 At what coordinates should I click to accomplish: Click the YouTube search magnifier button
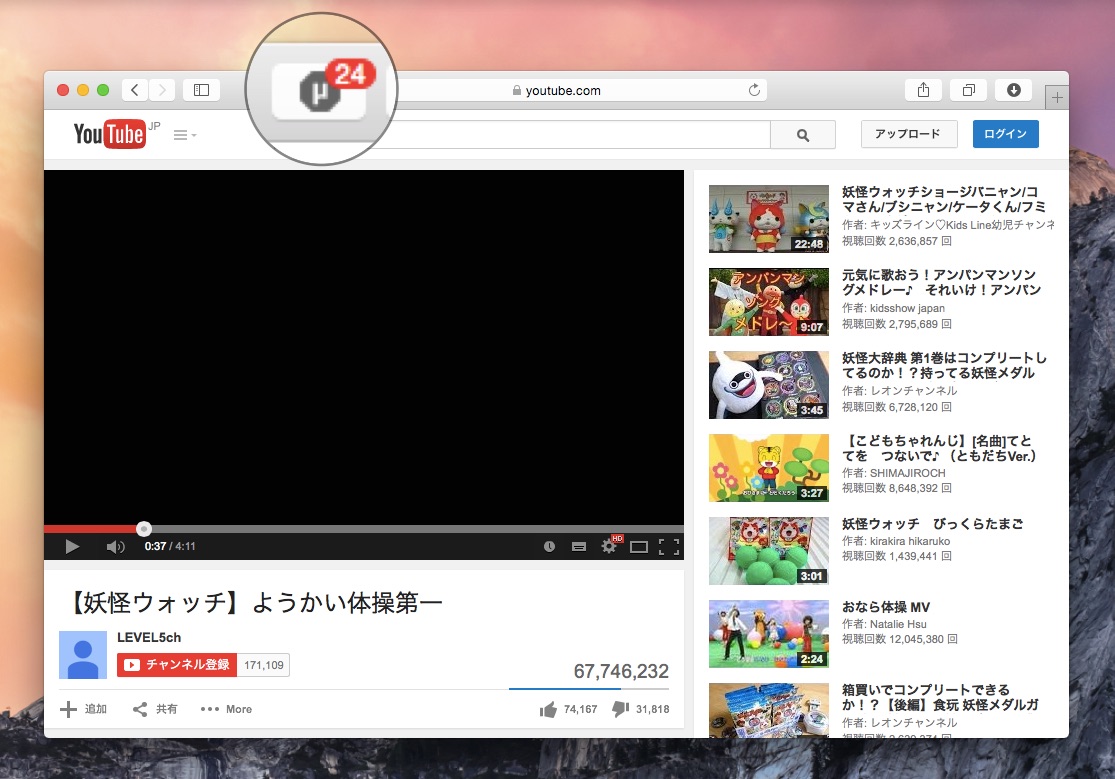coord(803,134)
